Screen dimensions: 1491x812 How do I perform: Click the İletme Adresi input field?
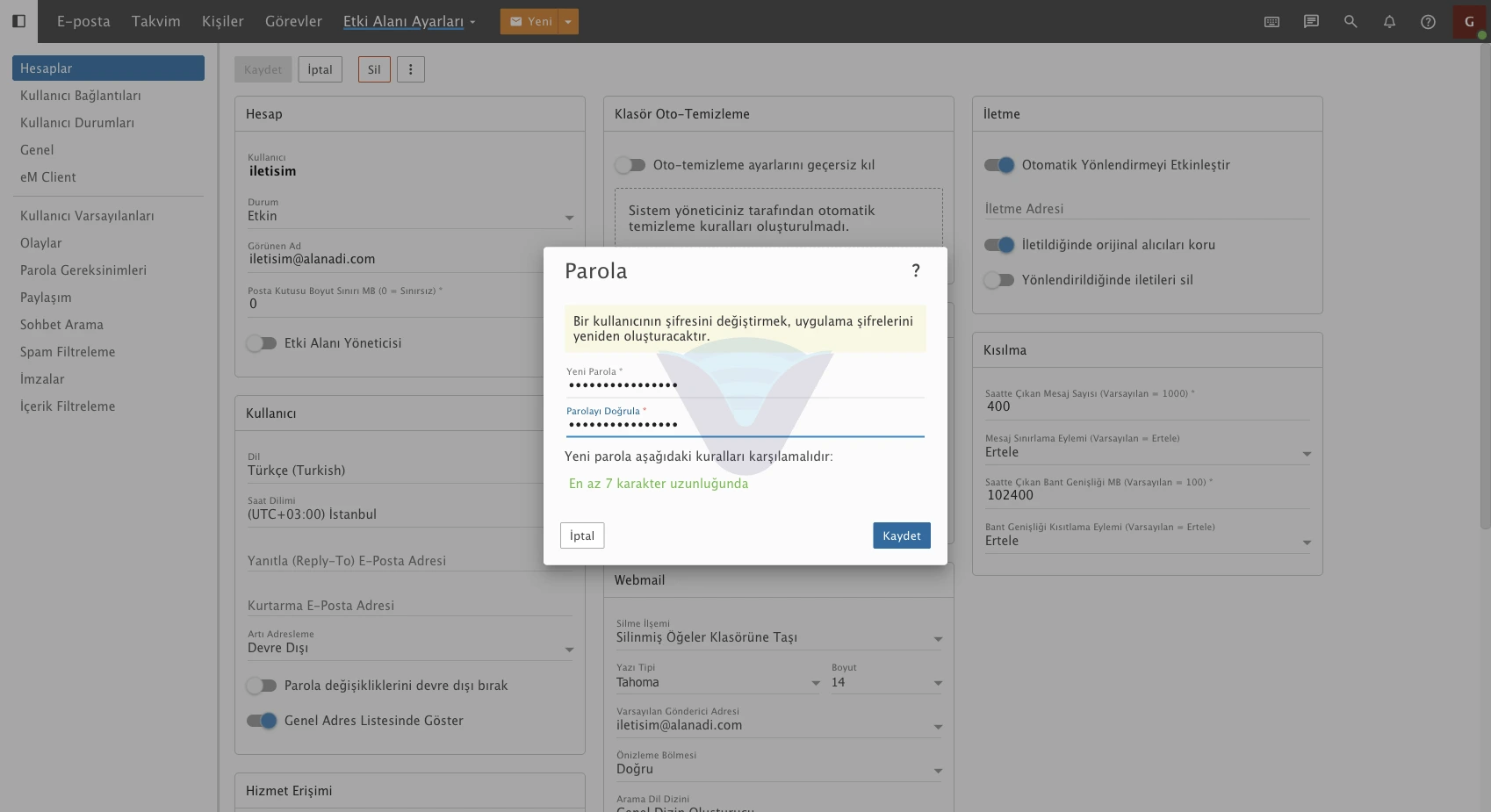pyautogui.click(x=1148, y=209)
